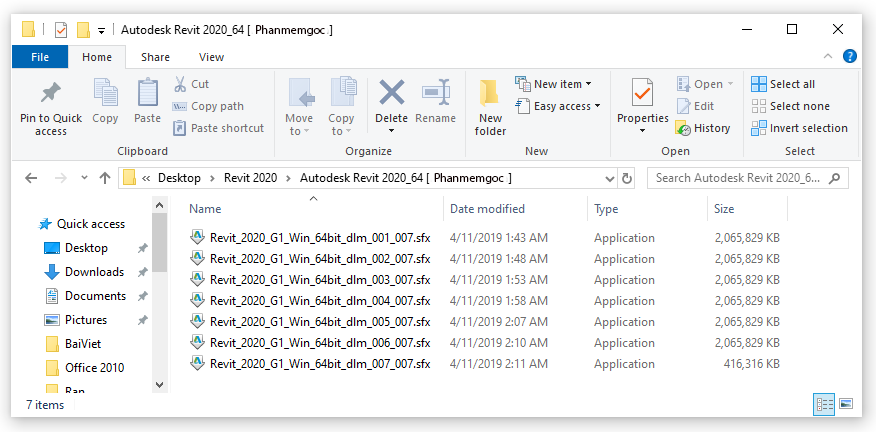Click the Paste shortcut command
Viewport: 876px width, 432px height.
[218, 128]
